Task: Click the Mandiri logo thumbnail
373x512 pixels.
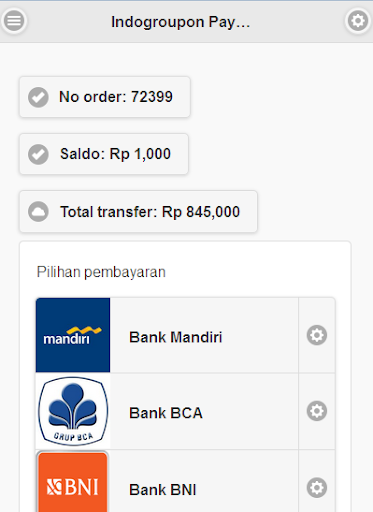Action: coord(73,335)
